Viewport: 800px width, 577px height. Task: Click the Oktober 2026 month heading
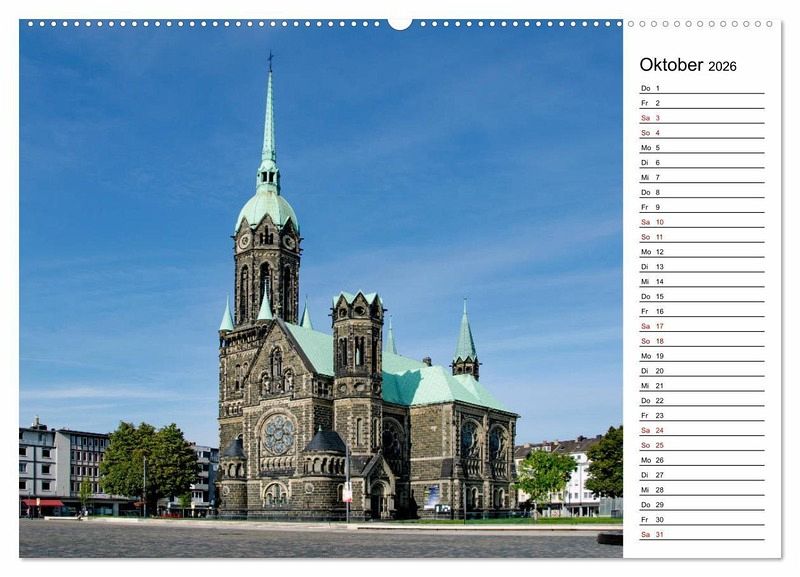(688, 65)
